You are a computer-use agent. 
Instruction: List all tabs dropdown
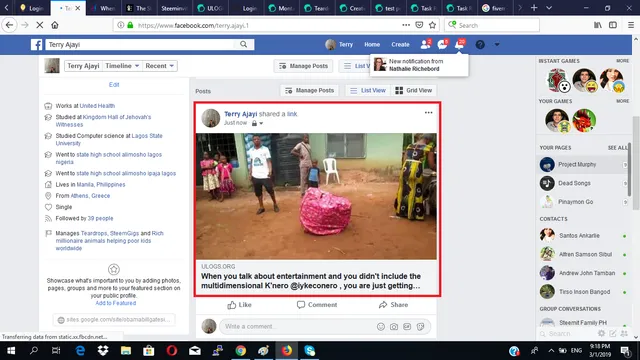(549, 8)
